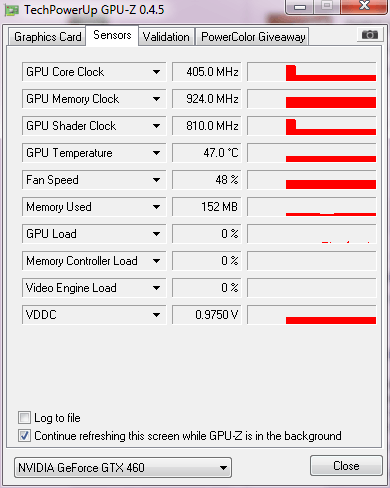The width and height of the screenshot is (390, 488).
Task: Expand the GPU Memory Clock dropdown arrow
Action: pyautogui.click(x=156, y=99)
